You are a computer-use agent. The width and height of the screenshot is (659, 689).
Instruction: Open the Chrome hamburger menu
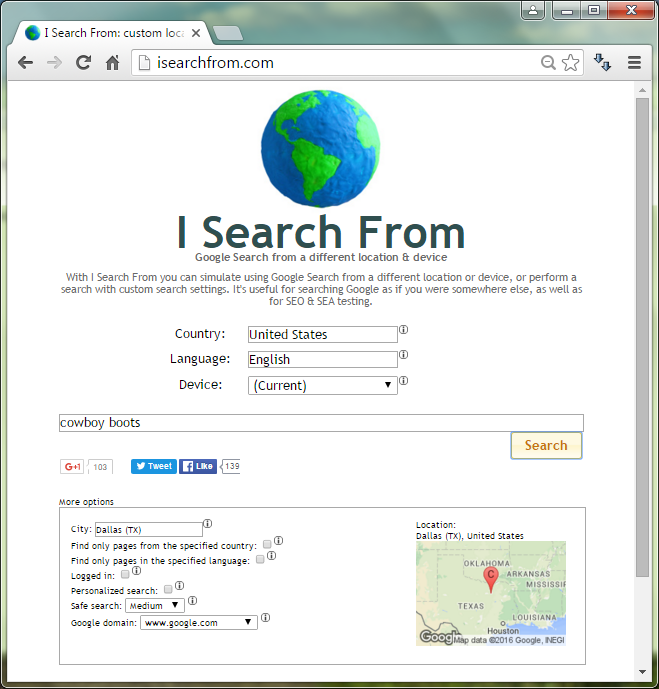tap(634, 62)
